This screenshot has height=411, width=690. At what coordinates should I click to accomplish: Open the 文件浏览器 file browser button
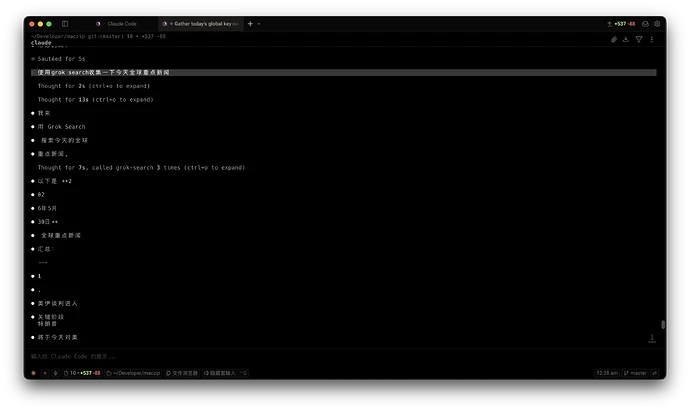click(x=182, y=373)
